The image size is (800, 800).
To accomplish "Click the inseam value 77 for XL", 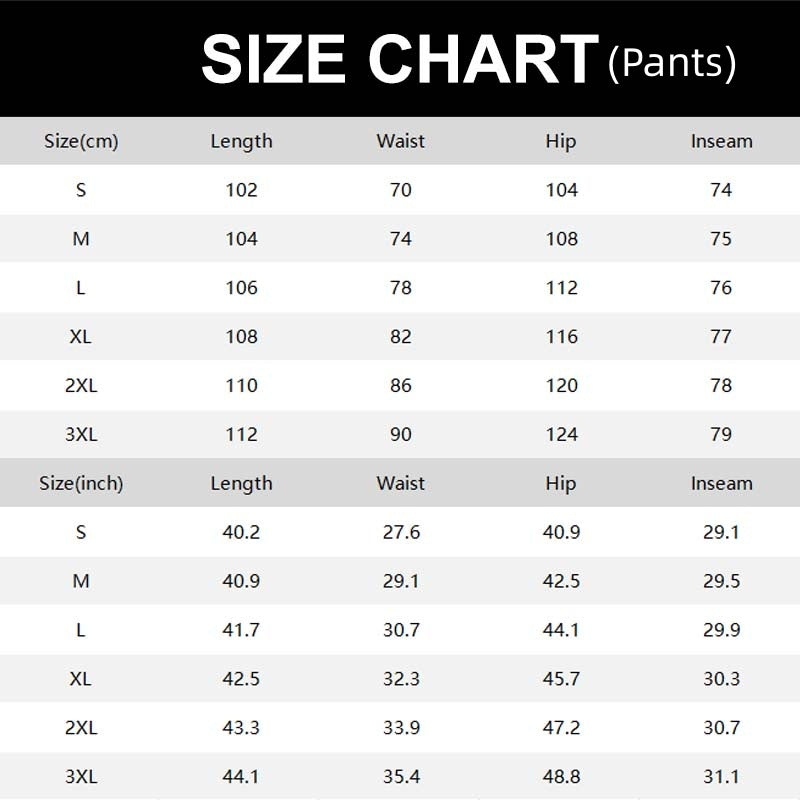I will [x=721, y=336].
